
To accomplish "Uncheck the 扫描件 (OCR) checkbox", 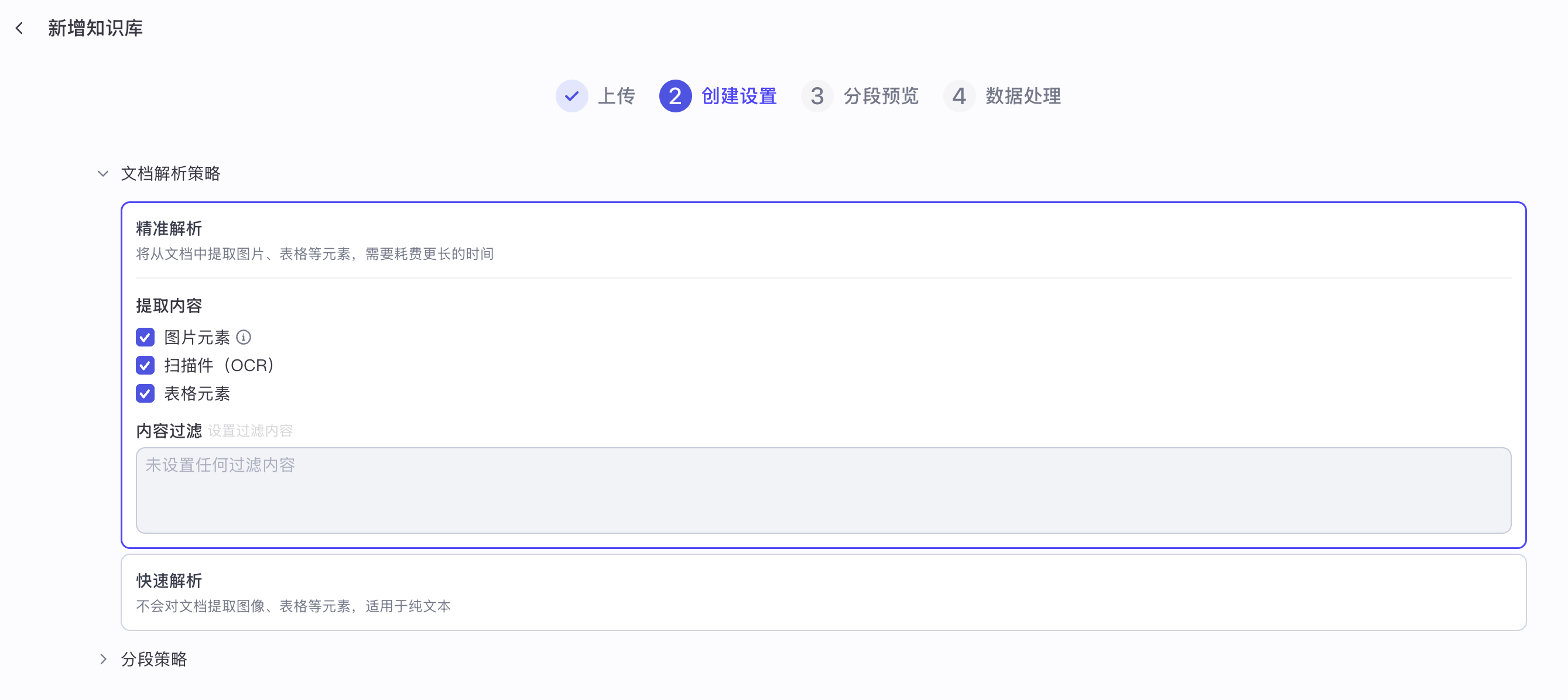I will (145, 365).
